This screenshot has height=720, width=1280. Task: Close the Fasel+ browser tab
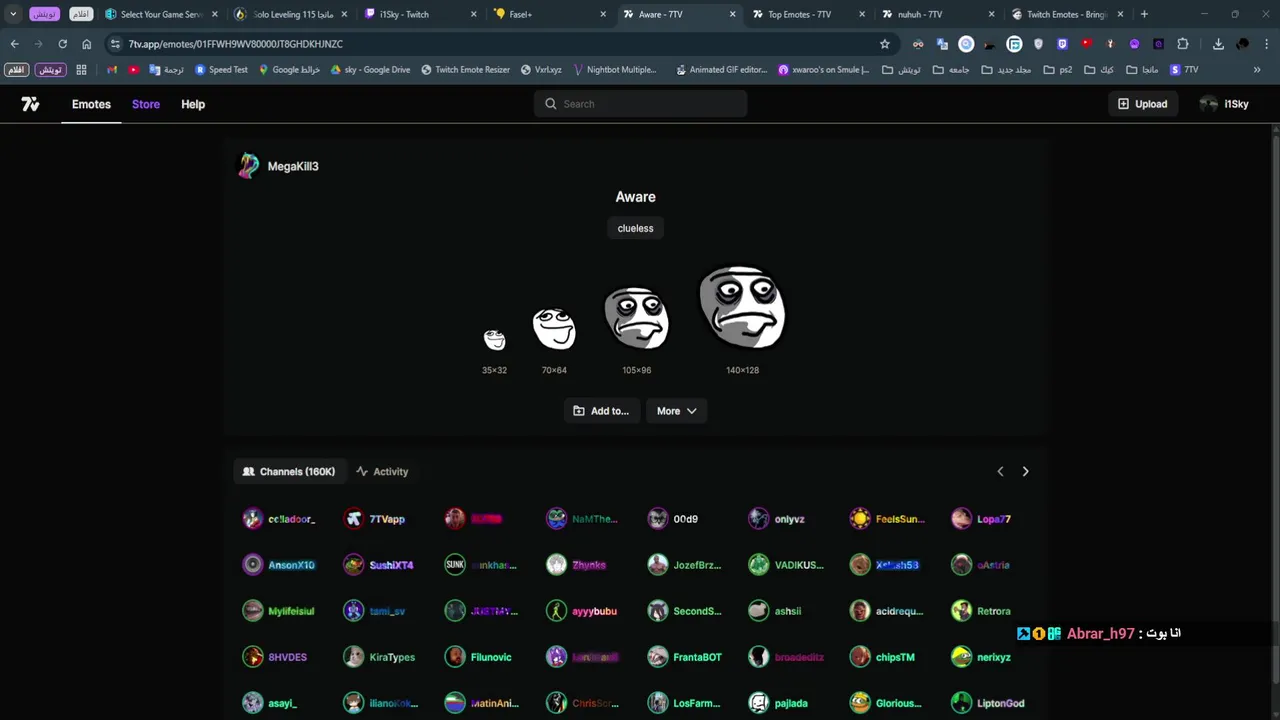point(603,14)
